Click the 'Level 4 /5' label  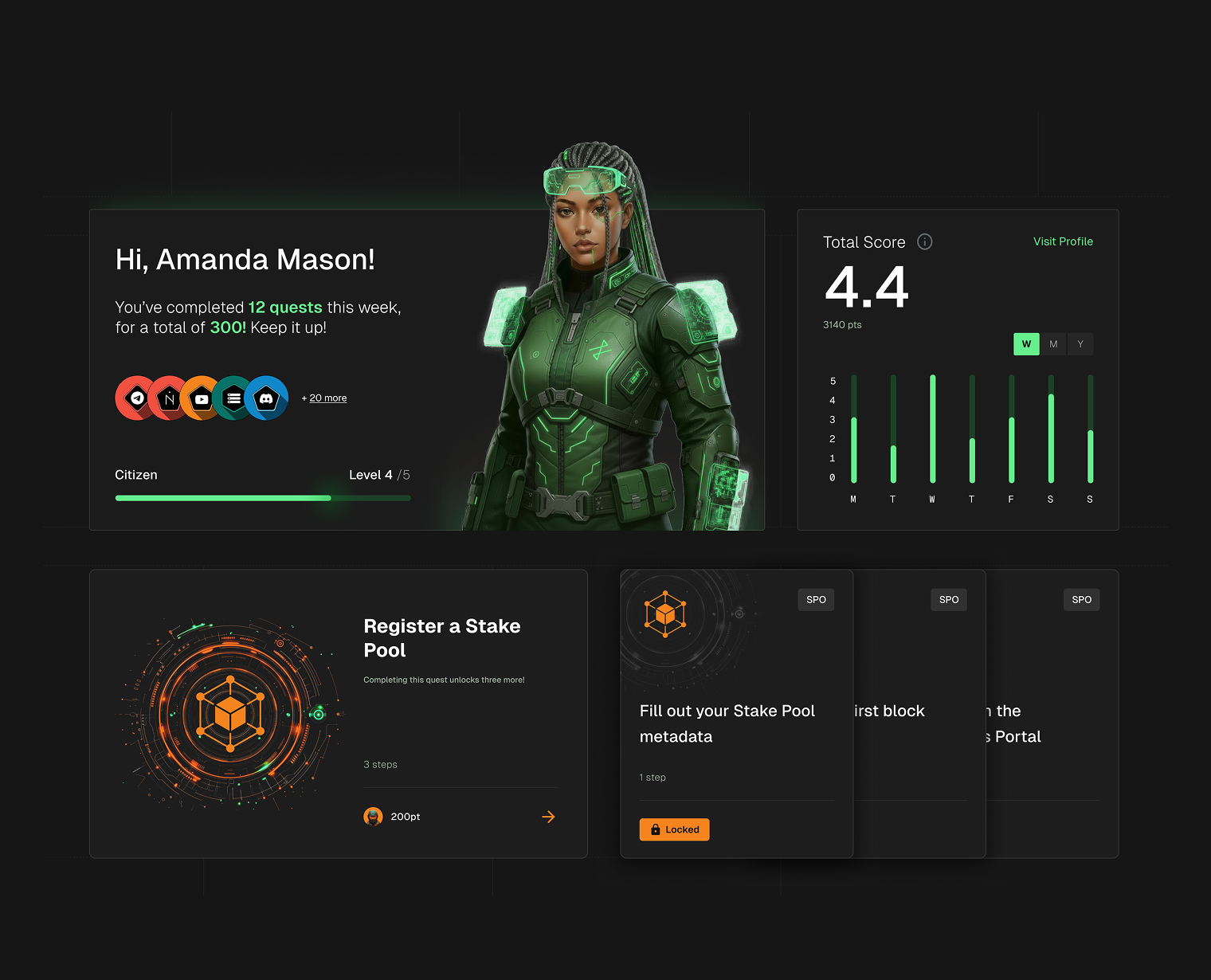coord(380,475)
